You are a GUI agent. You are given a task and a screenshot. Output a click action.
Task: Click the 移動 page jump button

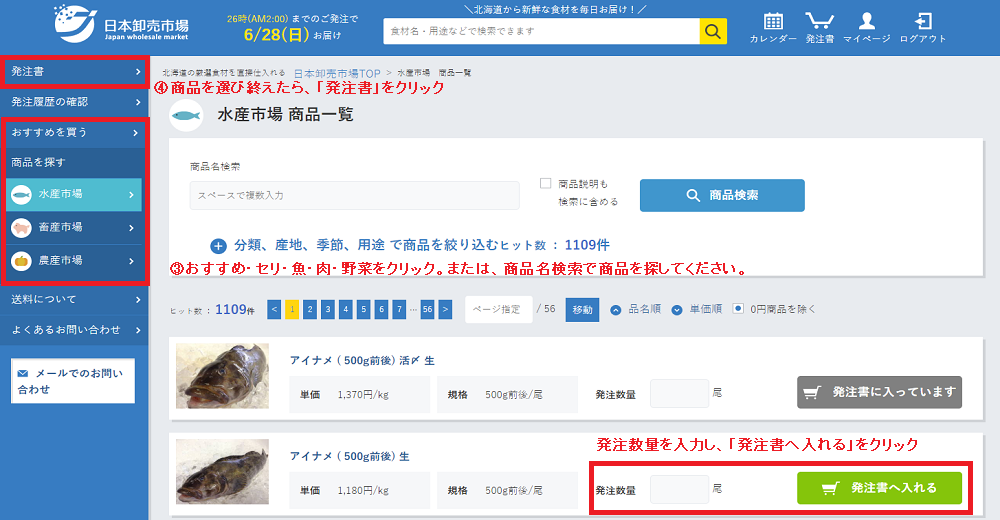tap(582, 310)
